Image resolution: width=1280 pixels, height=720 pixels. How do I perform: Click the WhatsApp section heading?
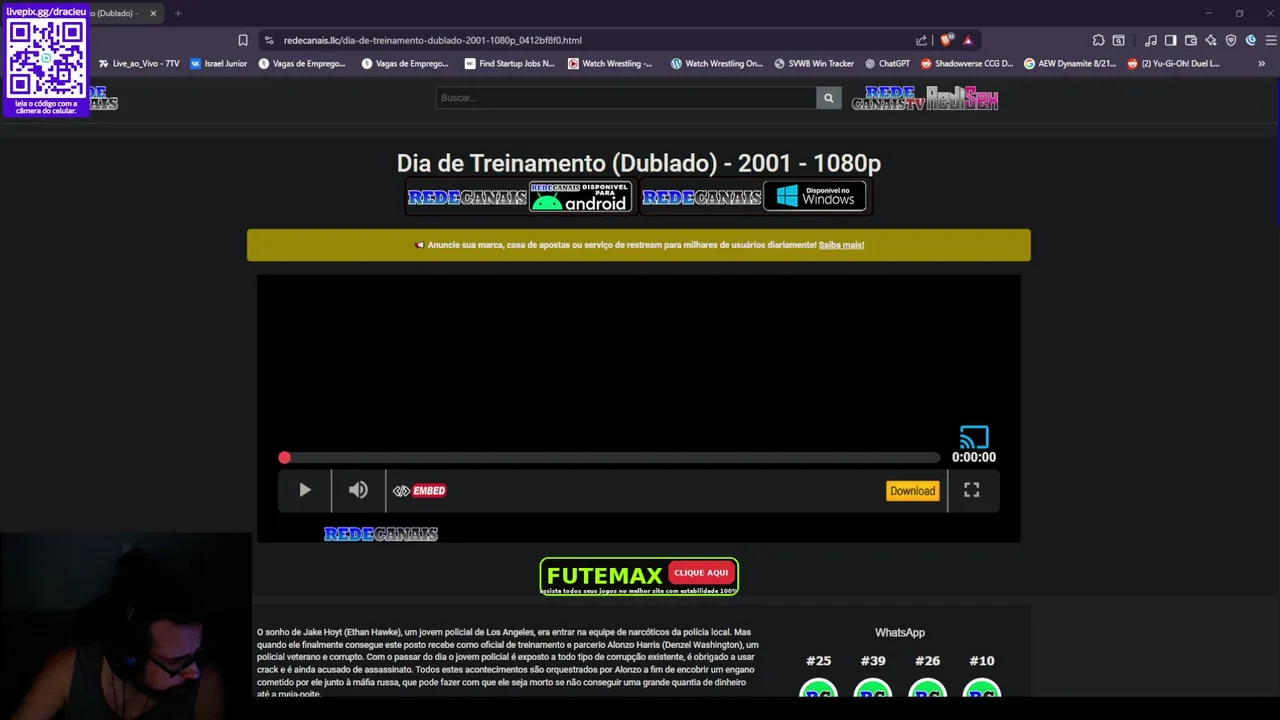point(900,632)
